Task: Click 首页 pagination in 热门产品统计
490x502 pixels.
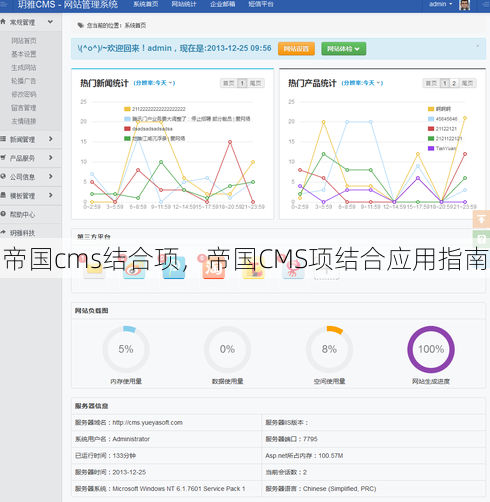Action: [431, 83]
